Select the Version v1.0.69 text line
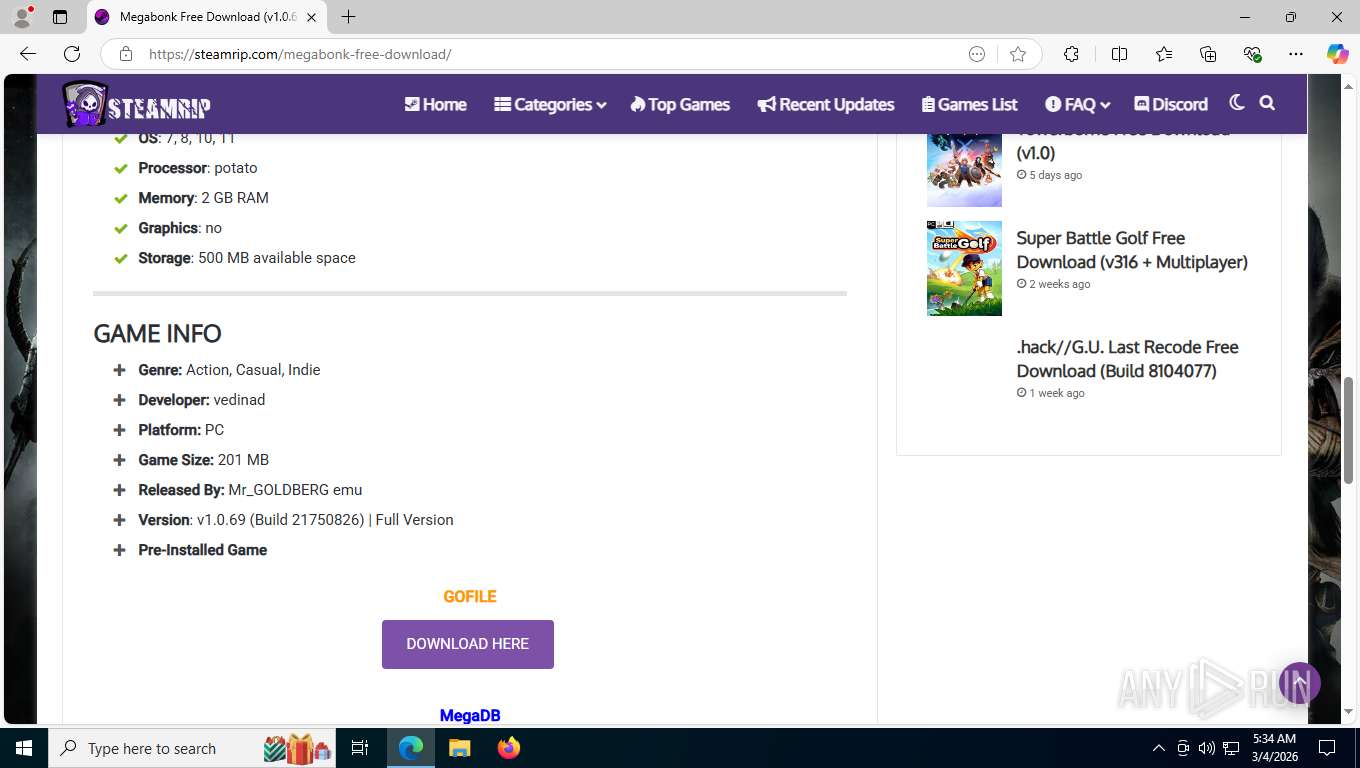Image resolution: width=1360 pixels, height=768 pixels. [x=296, y=520]
